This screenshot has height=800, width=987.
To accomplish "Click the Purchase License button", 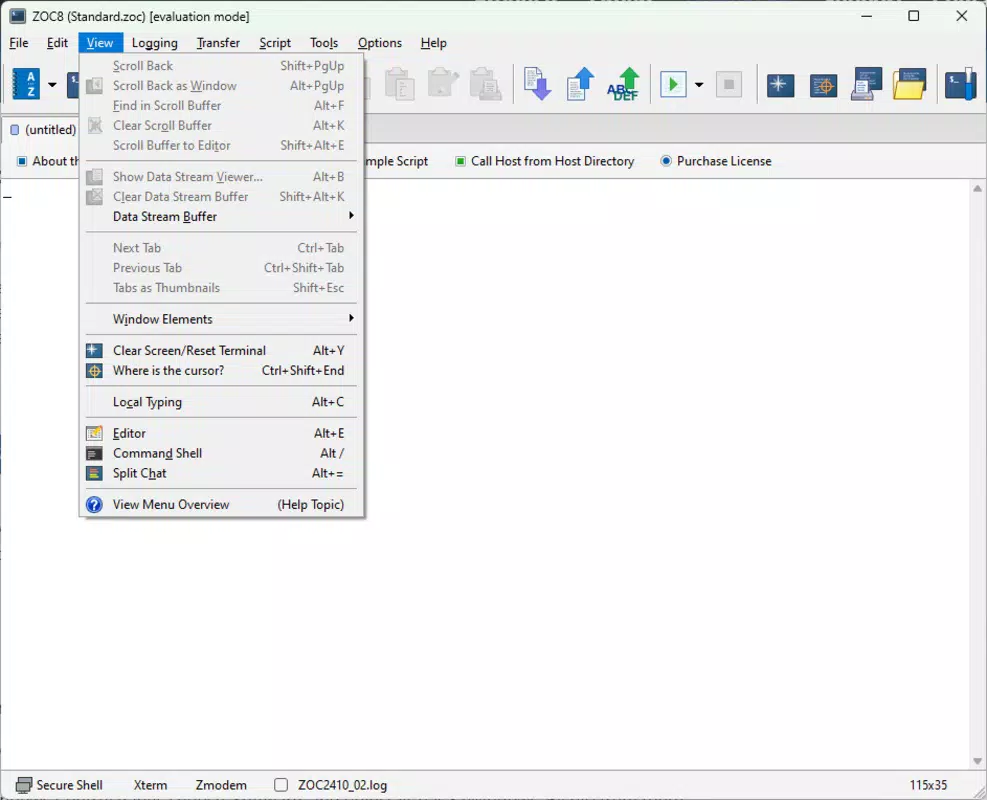I will click(716, 161).
